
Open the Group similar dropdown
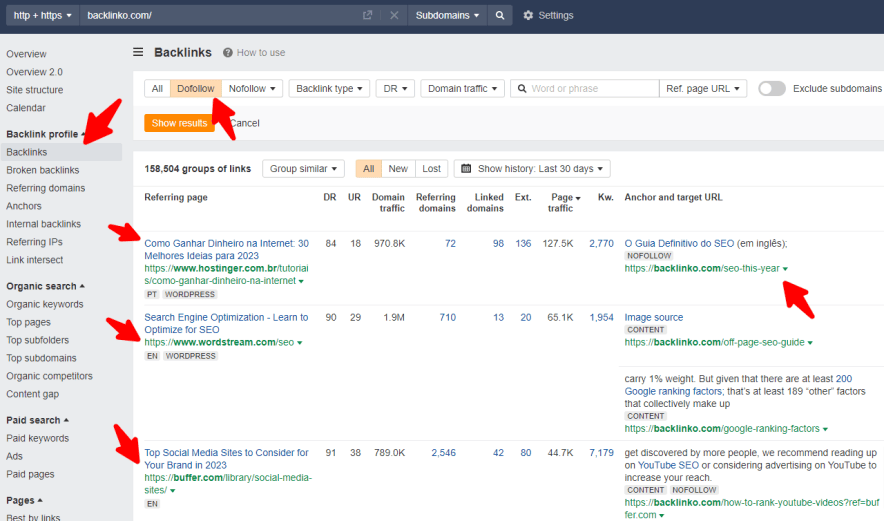(x=304, y=169)
